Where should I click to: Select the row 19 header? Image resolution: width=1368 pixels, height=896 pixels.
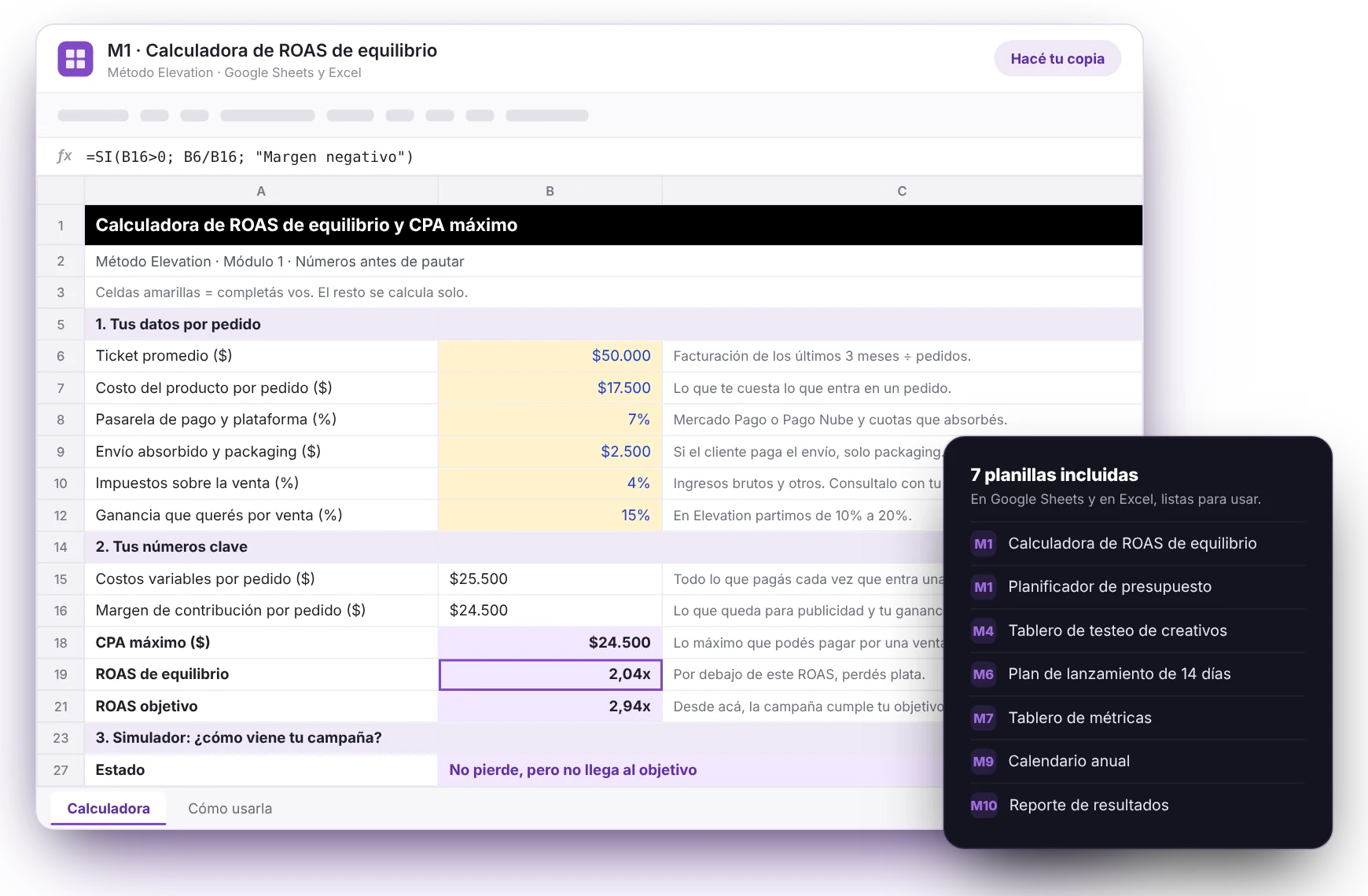[61, 674]
